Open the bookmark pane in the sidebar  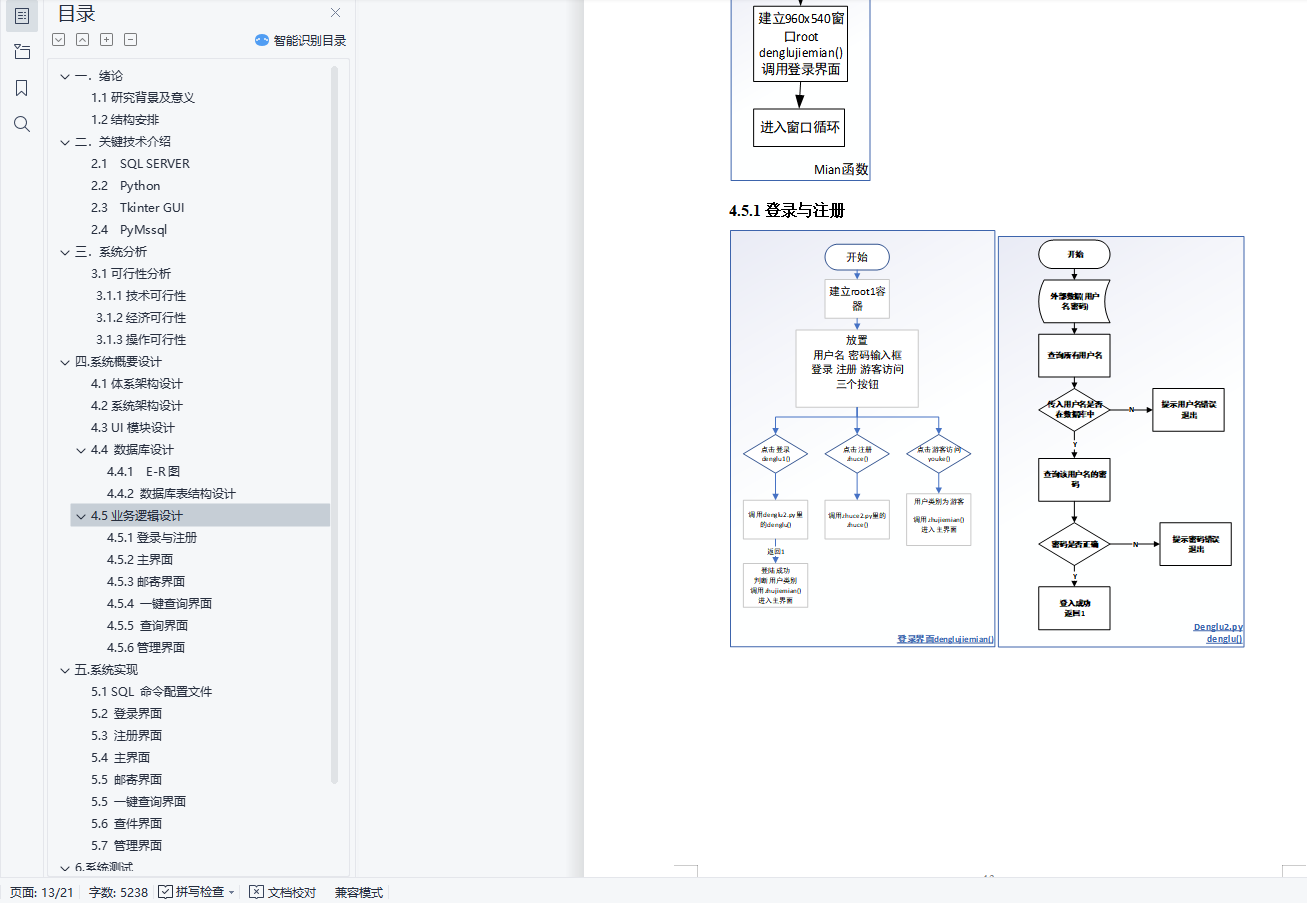click(22, 88)
